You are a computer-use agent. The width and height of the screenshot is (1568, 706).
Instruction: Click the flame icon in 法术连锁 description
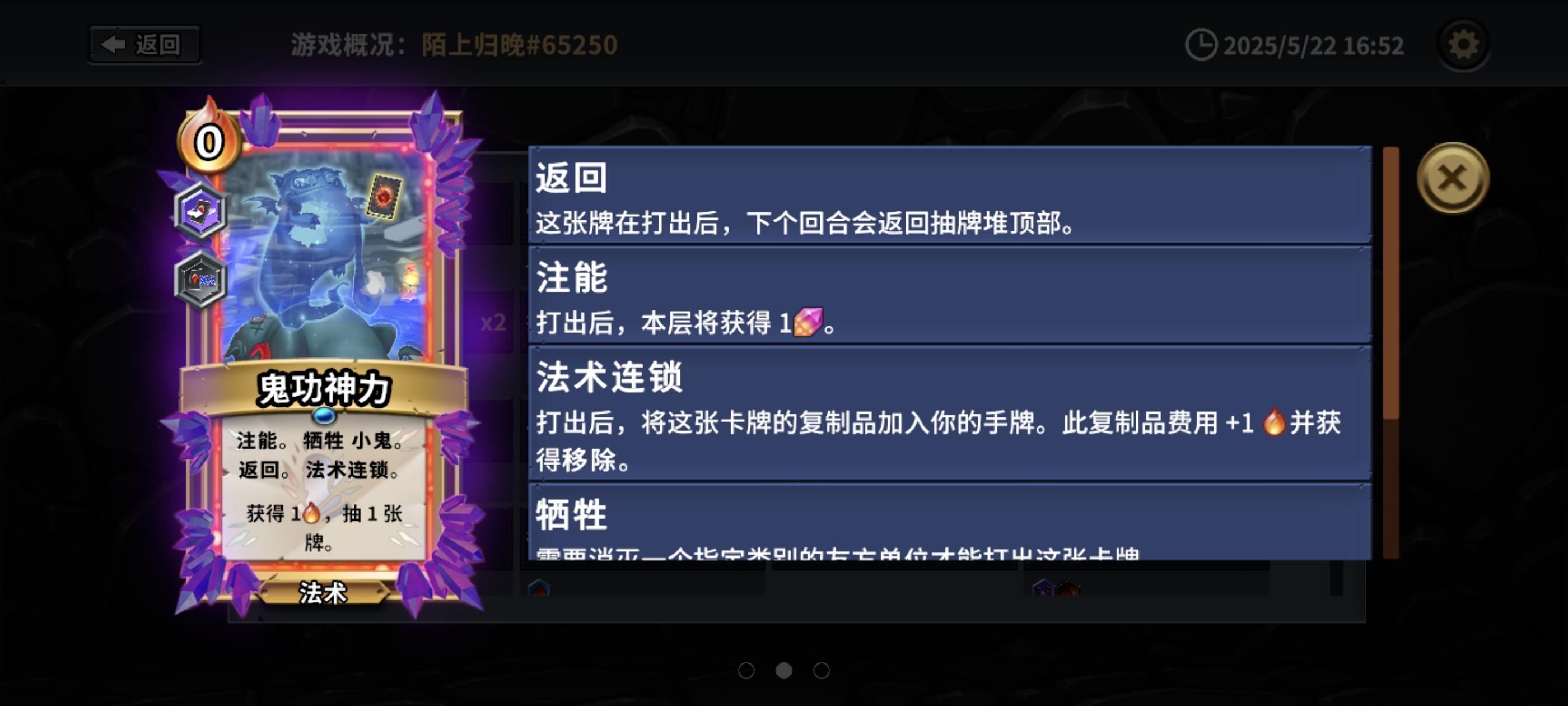[1273, 421]
